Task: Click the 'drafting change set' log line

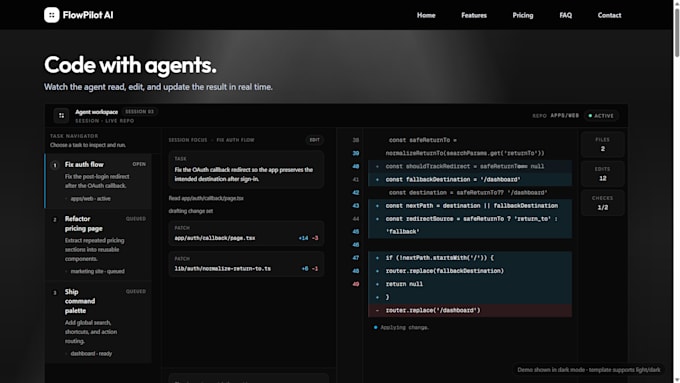Action: click(191, 211)
